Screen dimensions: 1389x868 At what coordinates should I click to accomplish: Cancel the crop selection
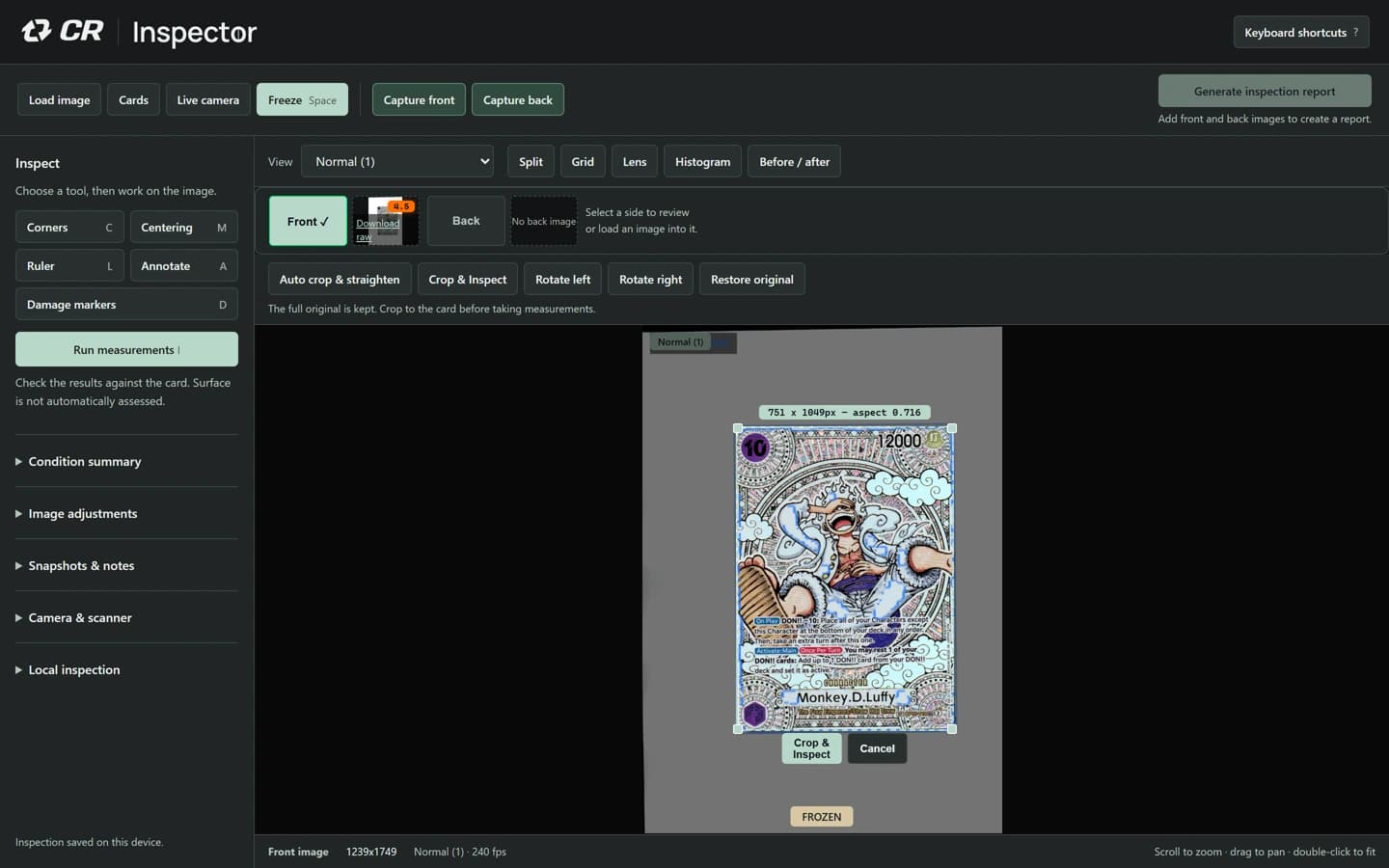877,748
